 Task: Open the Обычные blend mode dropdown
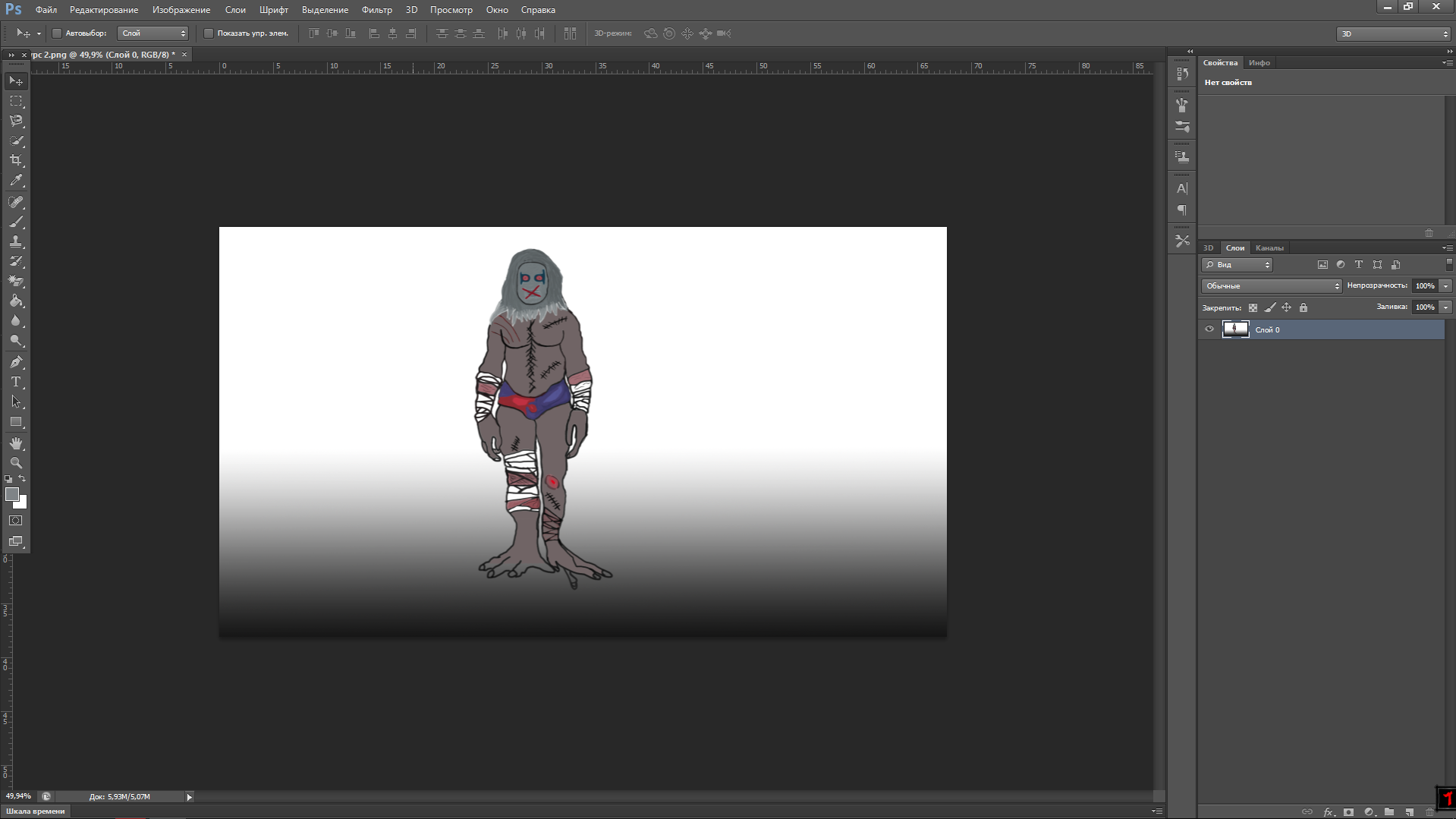(x=1272, y=286)
